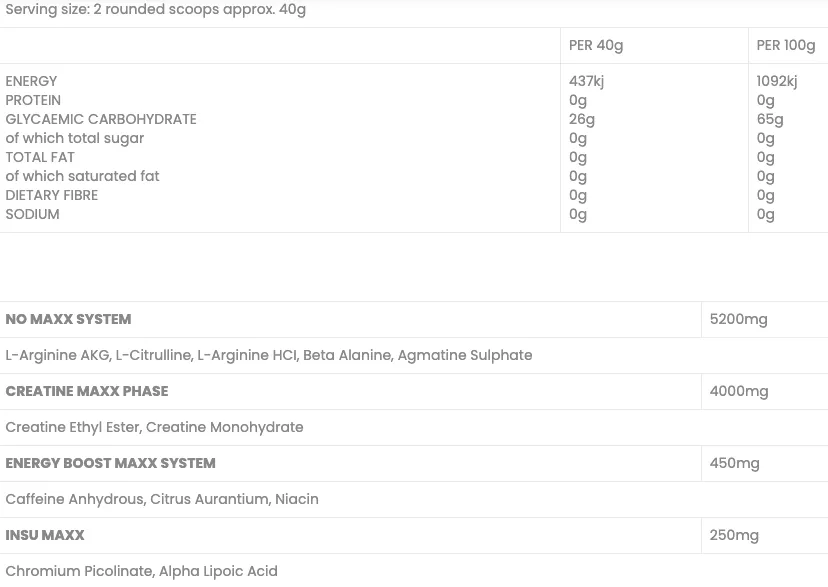Image resolution: width=828 pixels, height=587 pixels.
Task: Click the 5200mg amount cell
Action: pyautogui.click(x=738, y=319)
